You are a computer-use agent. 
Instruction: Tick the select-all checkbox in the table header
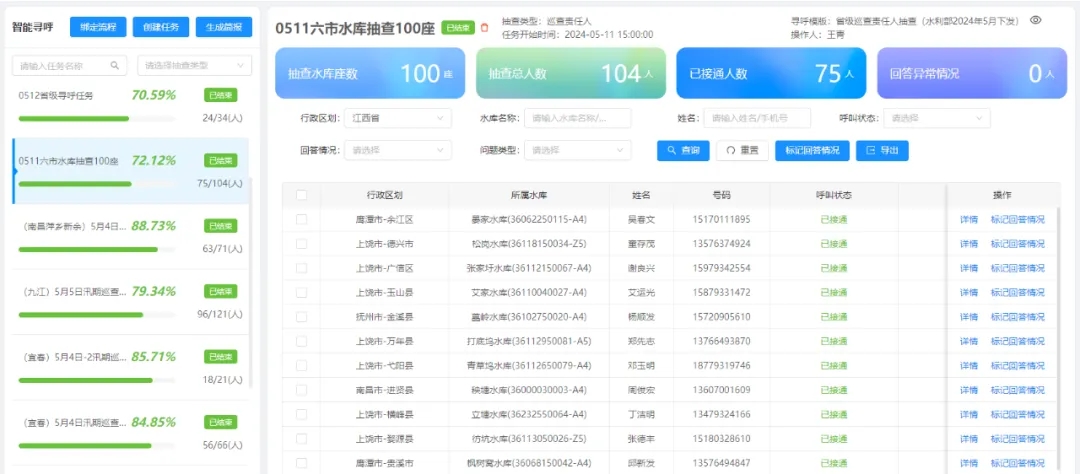302,195
